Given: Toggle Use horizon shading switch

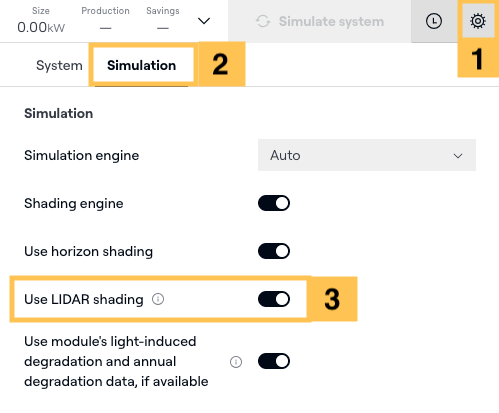Looking at the screenshot, I should (x=274, y=251).
